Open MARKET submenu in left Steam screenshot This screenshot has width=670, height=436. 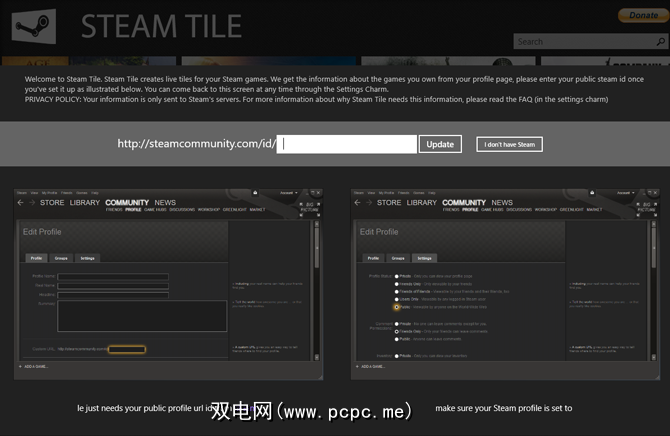pos(257,210)
